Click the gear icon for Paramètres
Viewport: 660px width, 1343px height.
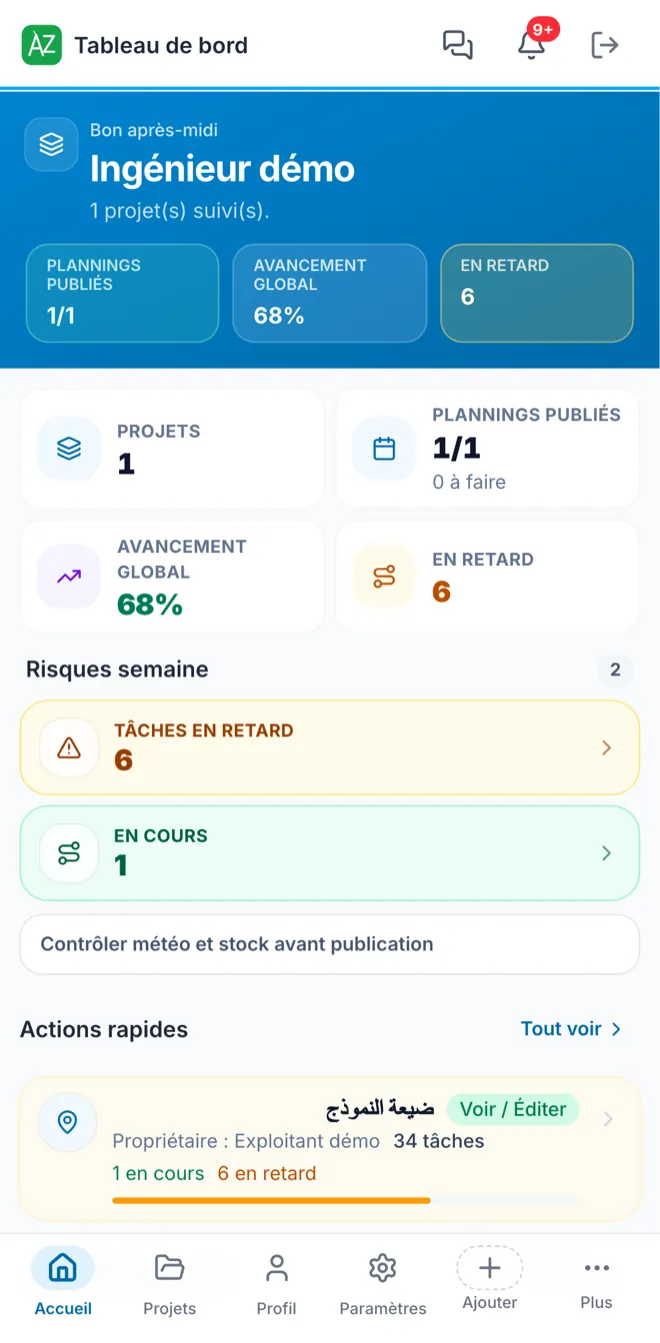tap(383, 1268)
